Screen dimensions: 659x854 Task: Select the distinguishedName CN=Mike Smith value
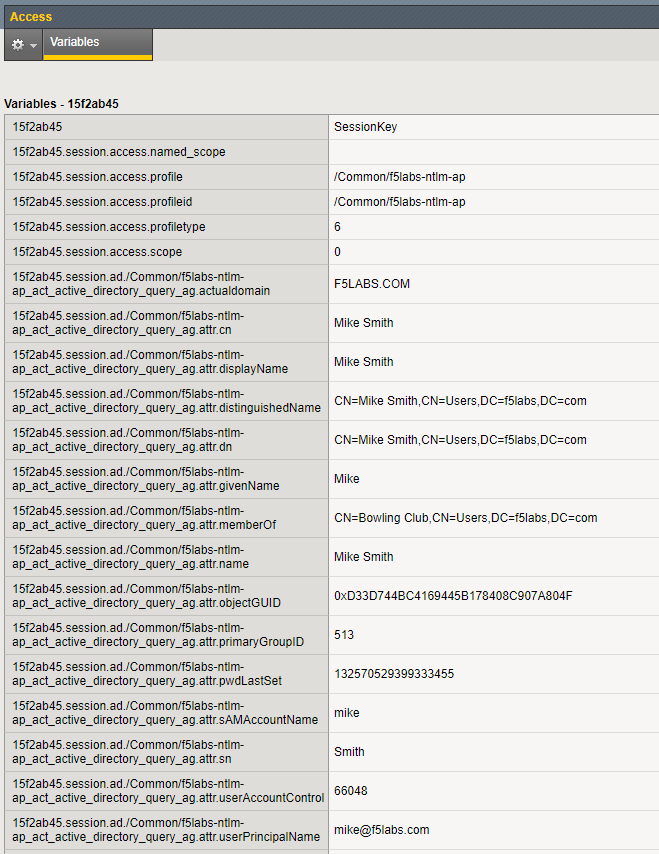460,401
